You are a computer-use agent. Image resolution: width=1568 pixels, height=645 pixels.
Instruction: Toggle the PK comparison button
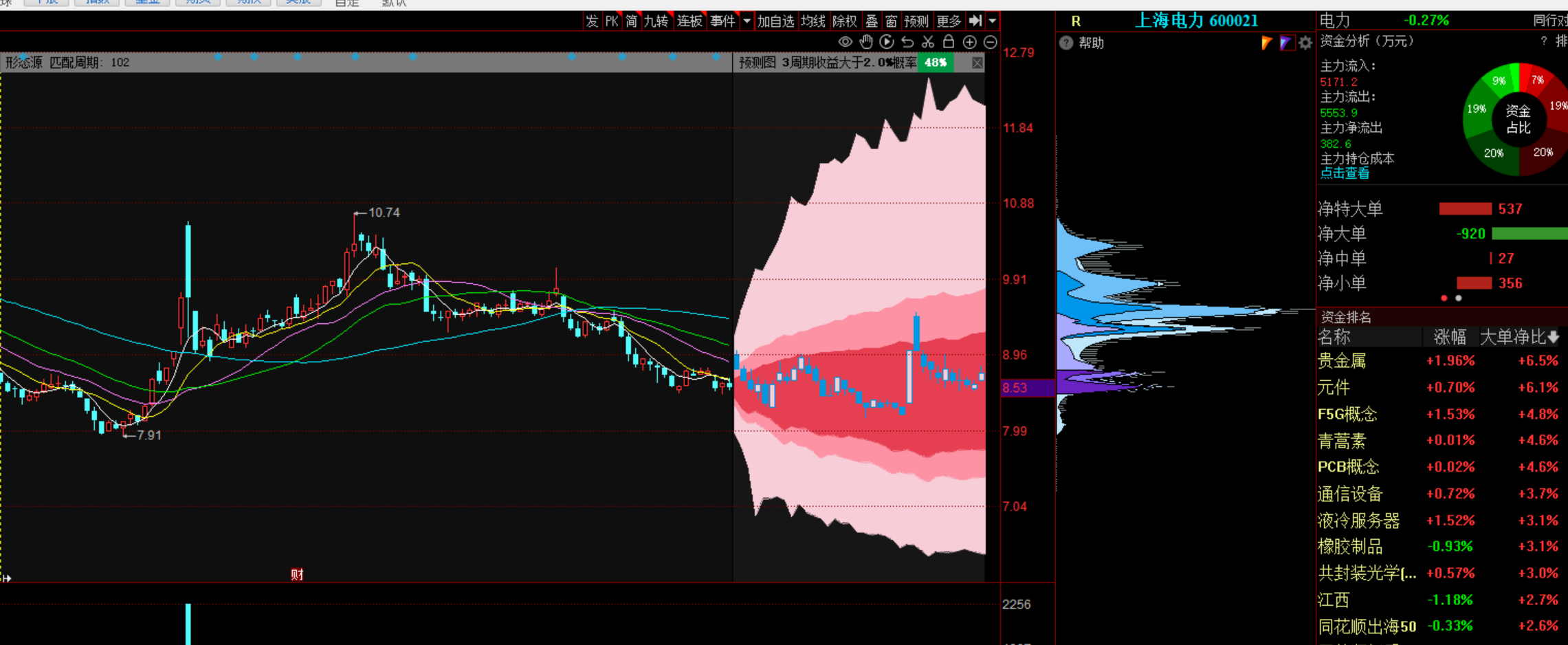[x=612, y=21]
